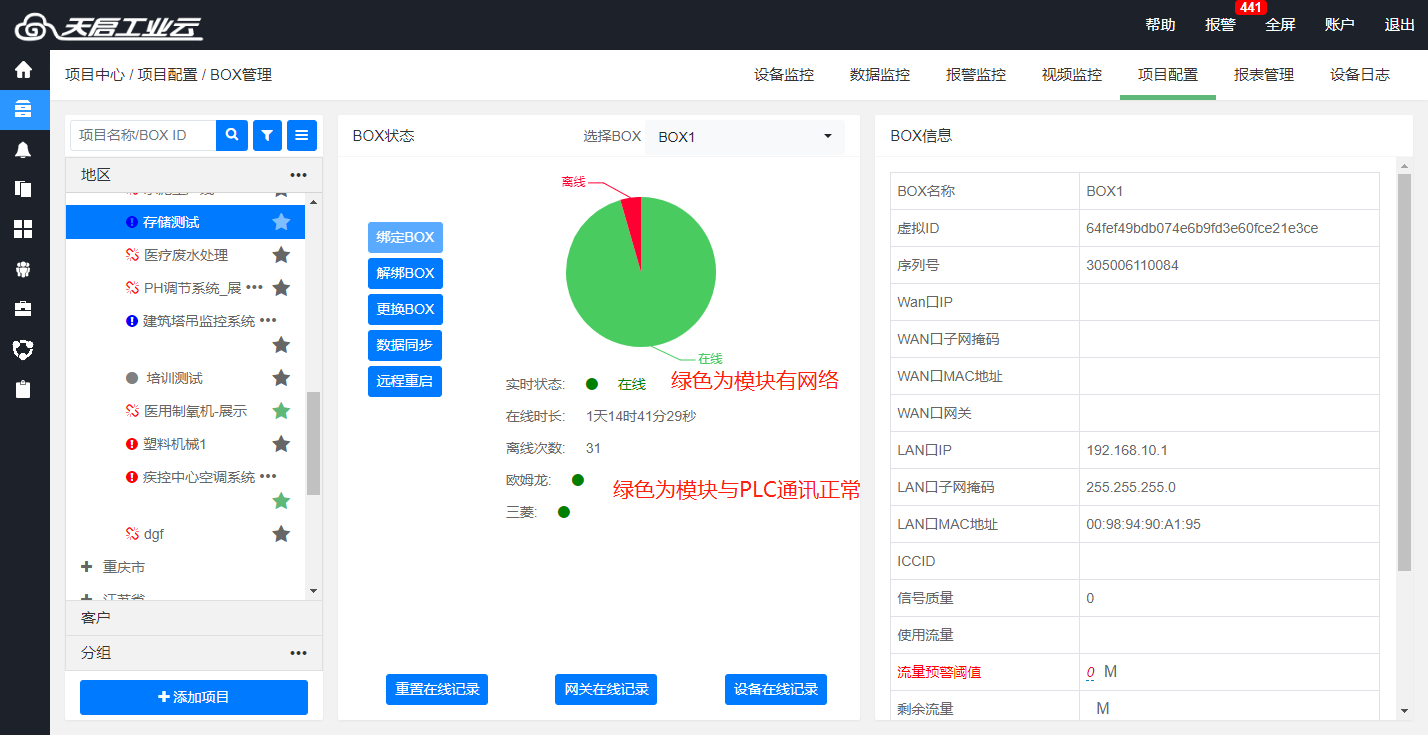Viewport: 1428px width, 735px height.
Task: Open the hamburger list menu button
Action: pyautogui.click(x=302, y=135)
